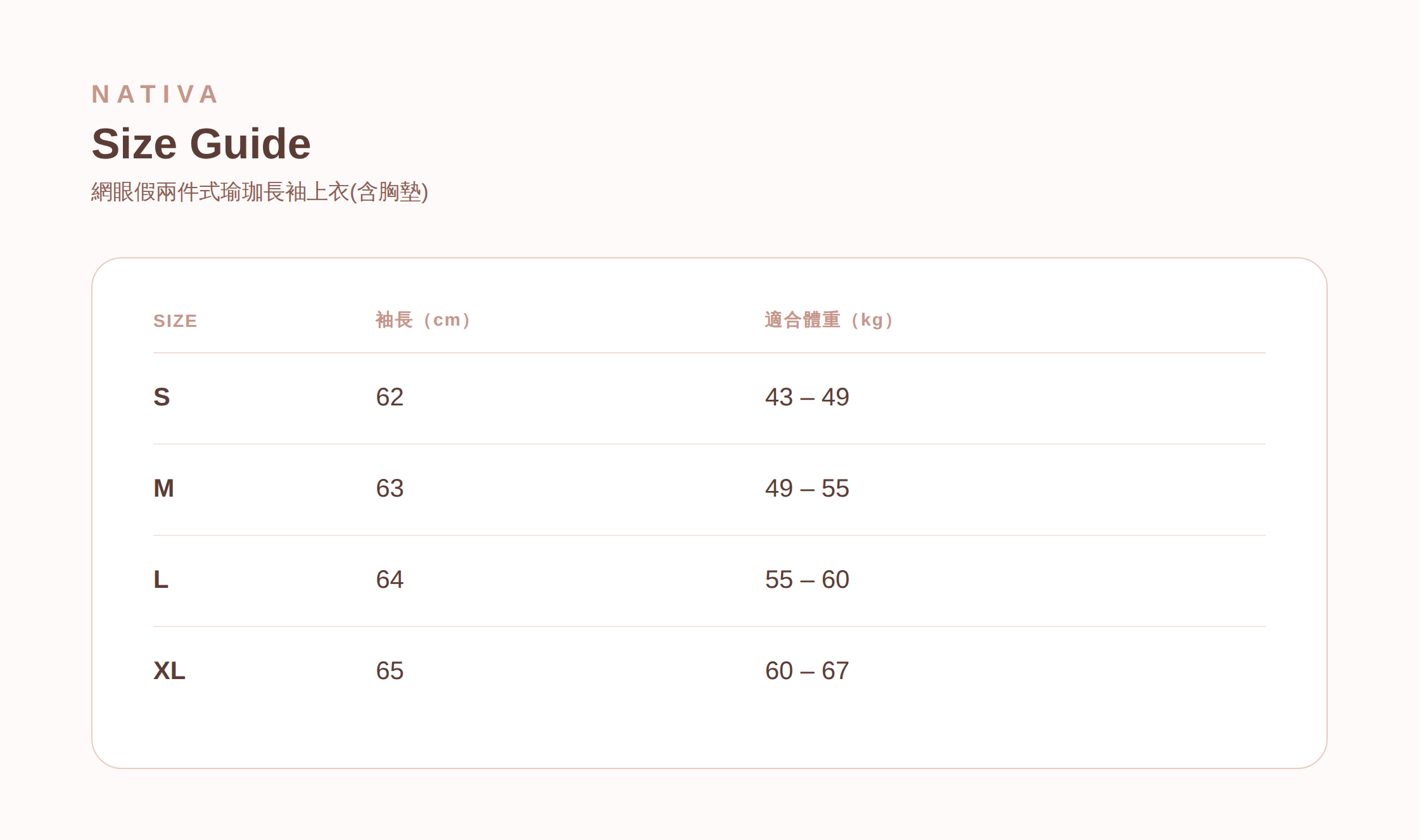Click the divider line under the table header

(709, 353)
